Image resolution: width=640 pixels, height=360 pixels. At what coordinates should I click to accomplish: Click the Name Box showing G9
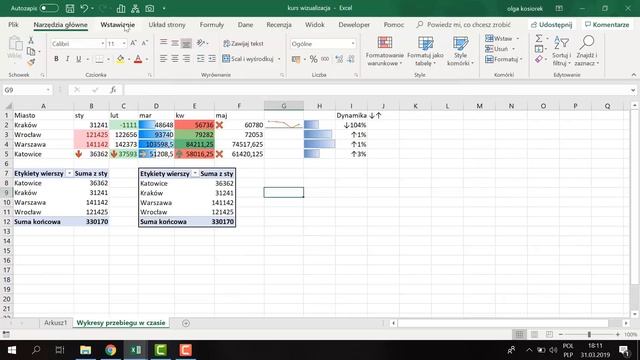pos(27,90)
